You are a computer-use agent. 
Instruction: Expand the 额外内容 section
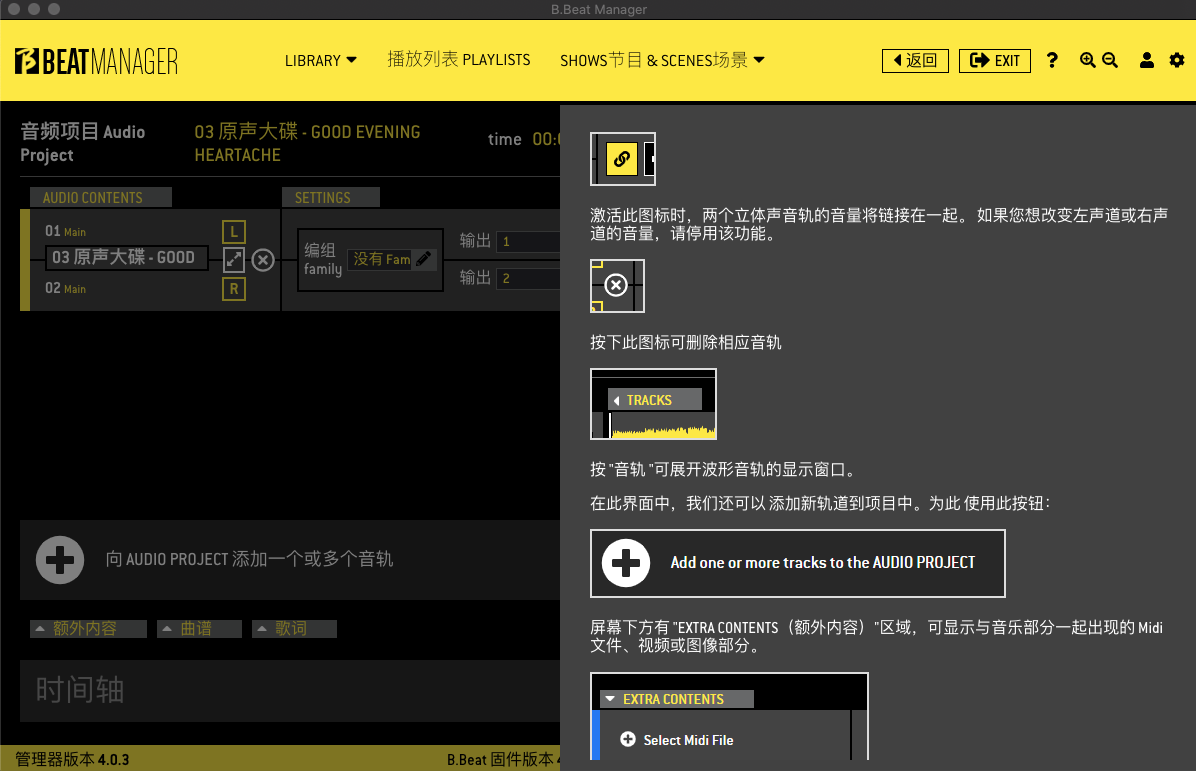(88, 628)
